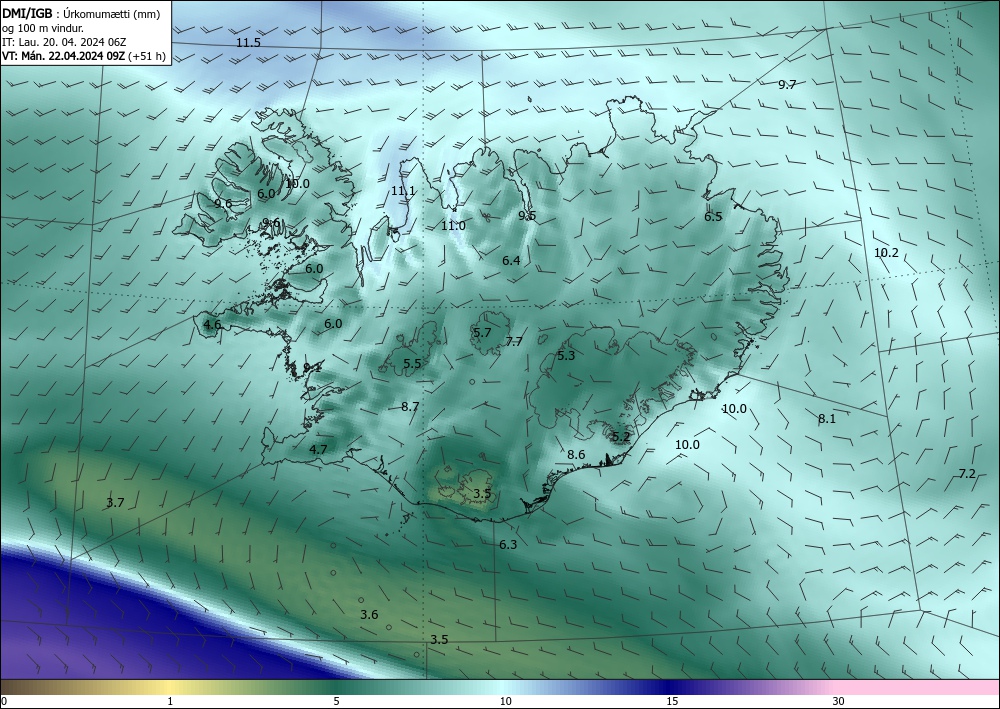Click the DMI/IGB title text

click(27, 13)
